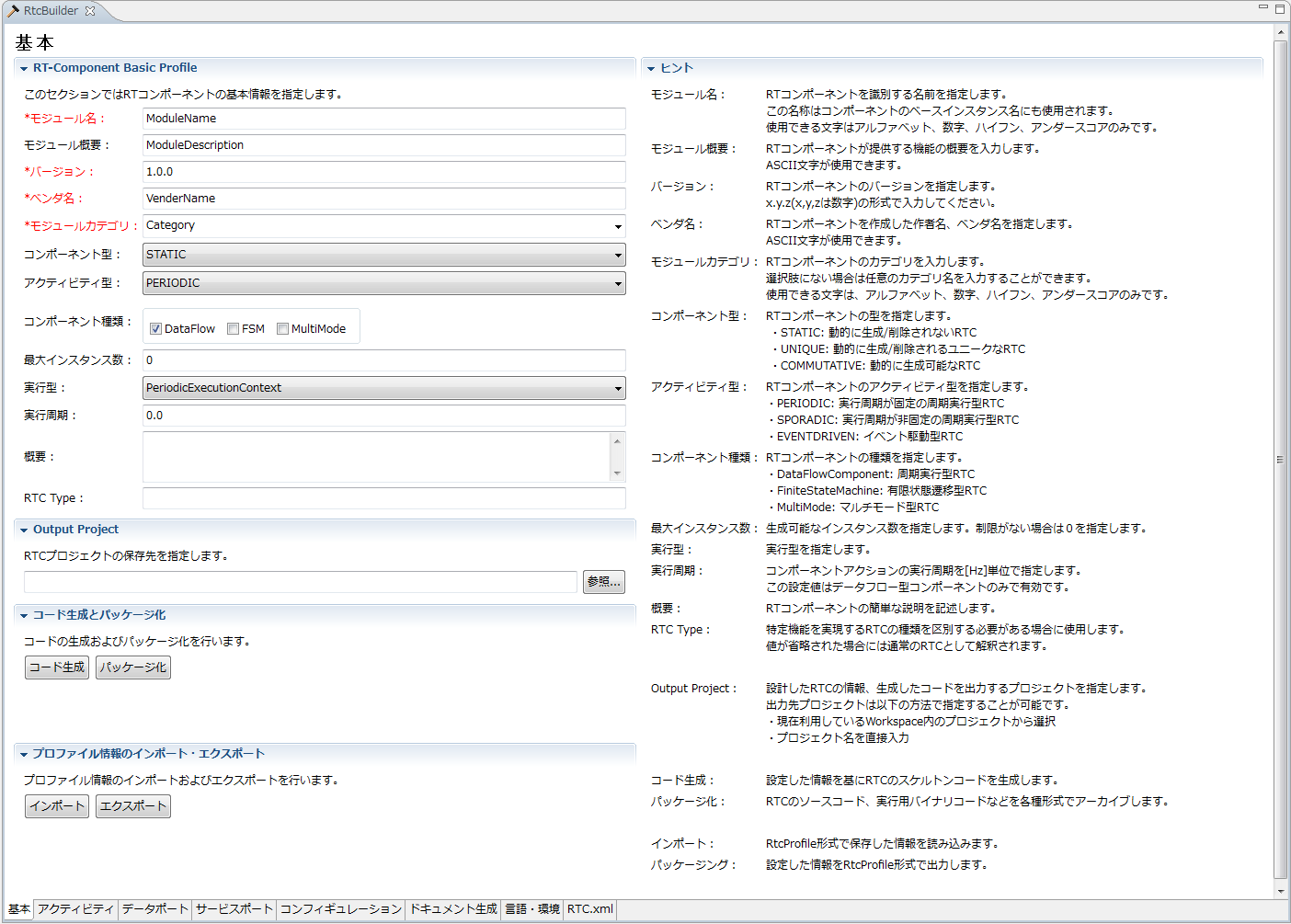
Task: Switch to the データポート tab
Action: [154, 909]
